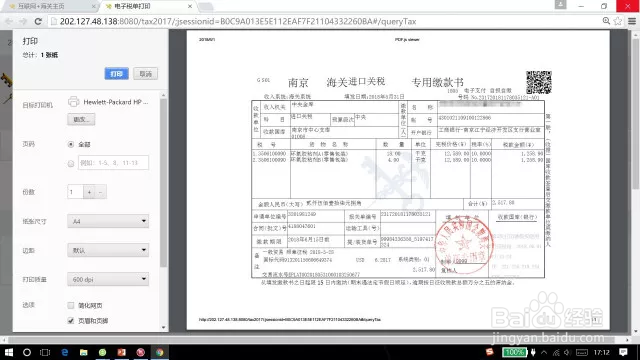This screenshot has width=640, height=360.
Task: Click the touch keyboard tray icon
Action: 582,352
